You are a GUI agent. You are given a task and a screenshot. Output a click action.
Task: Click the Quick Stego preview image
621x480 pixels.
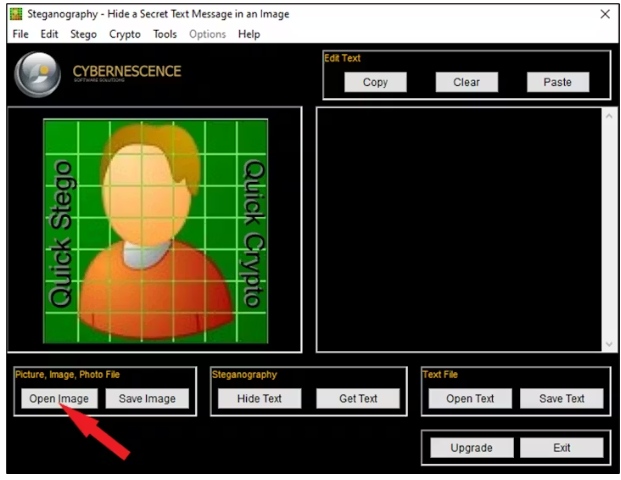coord(155,229)
